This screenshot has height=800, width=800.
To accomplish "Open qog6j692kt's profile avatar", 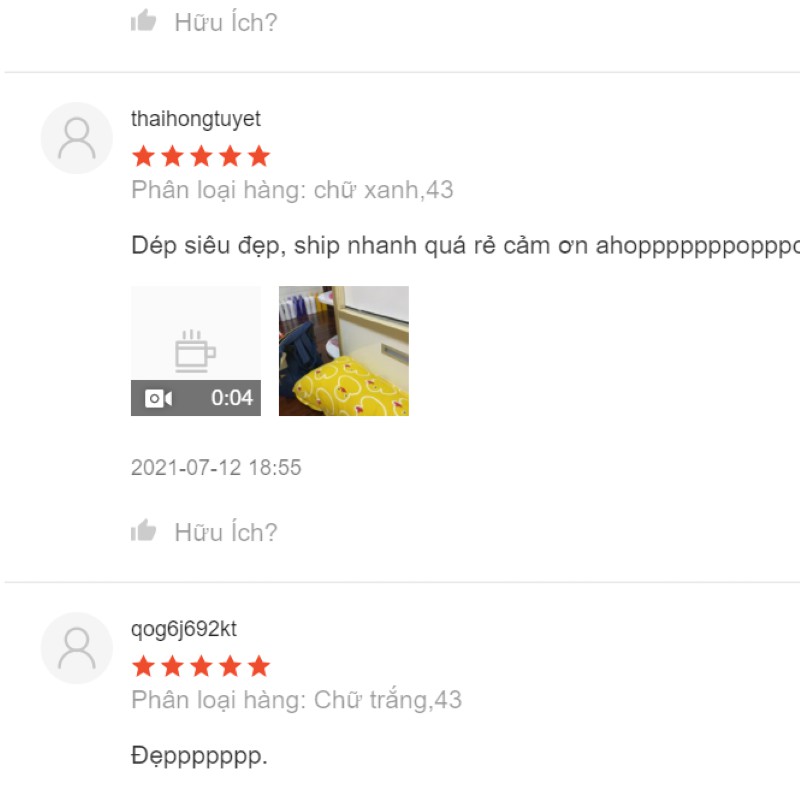I will (x=77, y=648).
